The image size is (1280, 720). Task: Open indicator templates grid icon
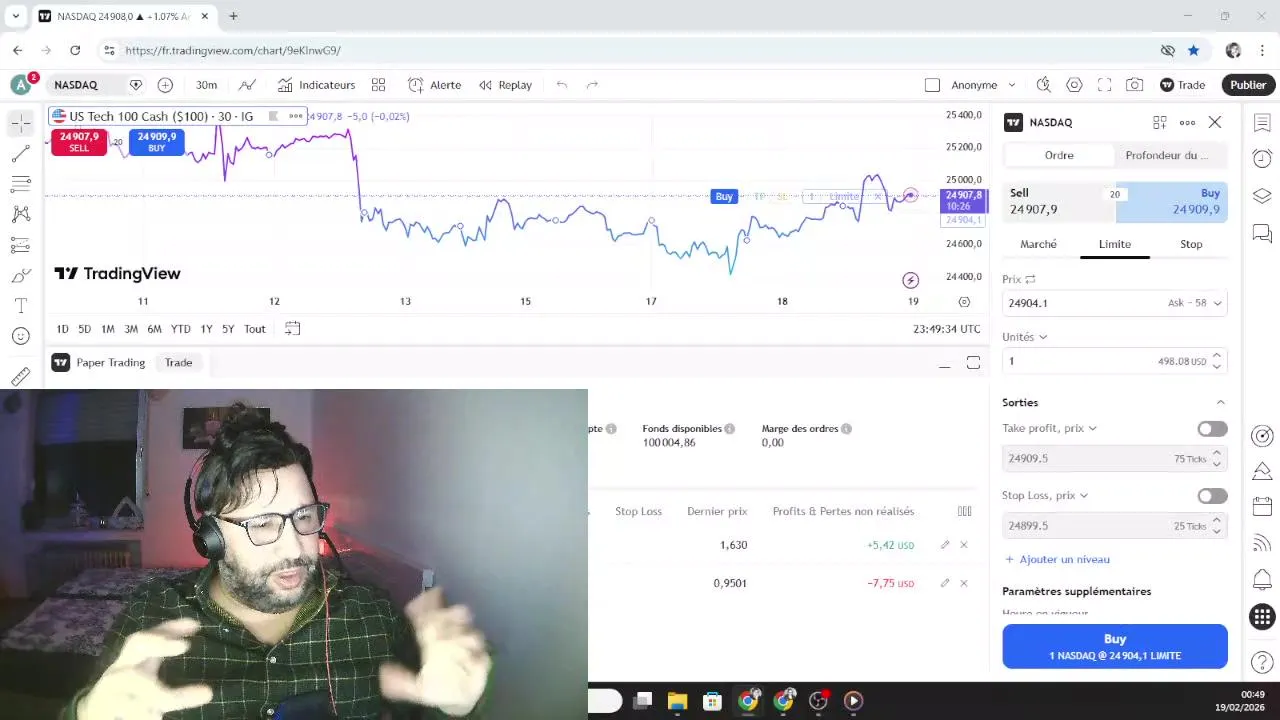pyautogui.click(x=378, y=85)
